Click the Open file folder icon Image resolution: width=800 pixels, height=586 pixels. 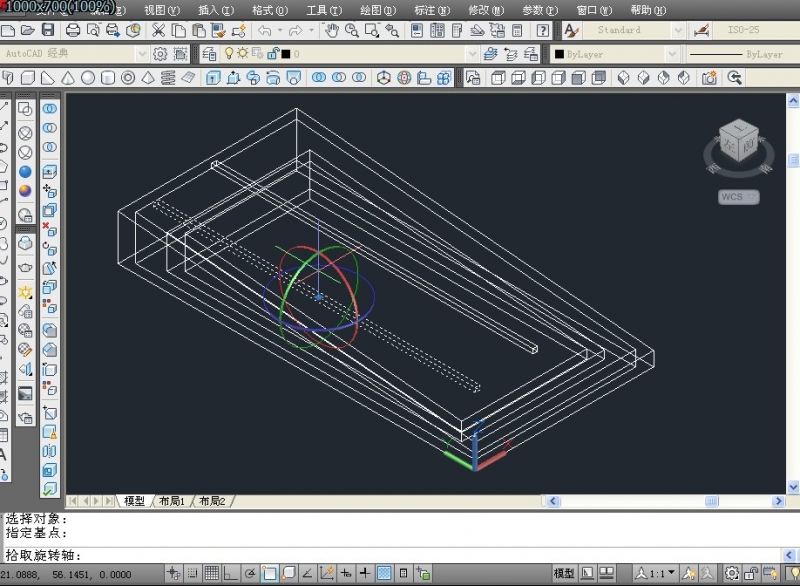point(28,31)
